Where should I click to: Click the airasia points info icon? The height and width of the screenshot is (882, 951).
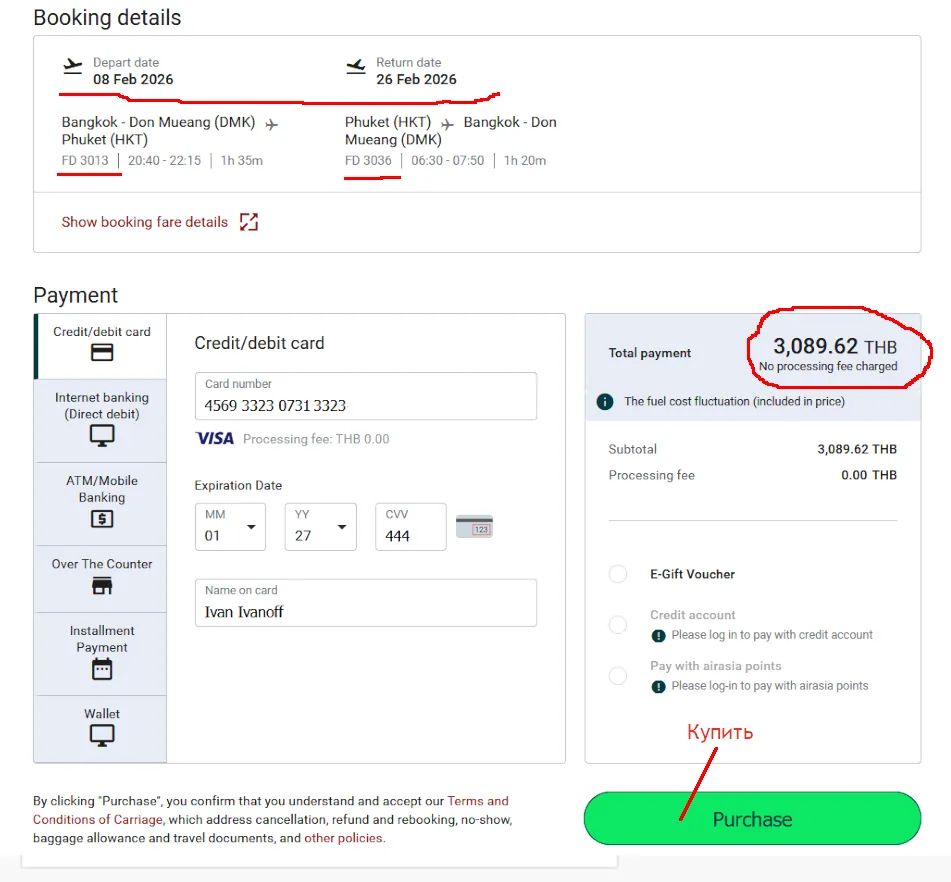click(x=658, y=686)
